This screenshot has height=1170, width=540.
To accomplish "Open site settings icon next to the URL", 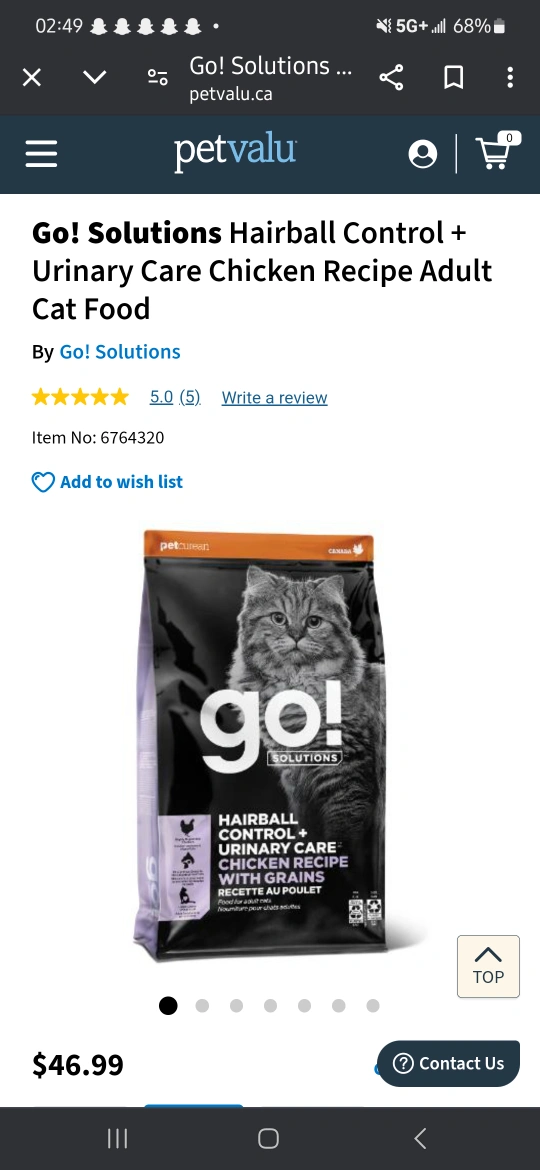I will 157,77.
